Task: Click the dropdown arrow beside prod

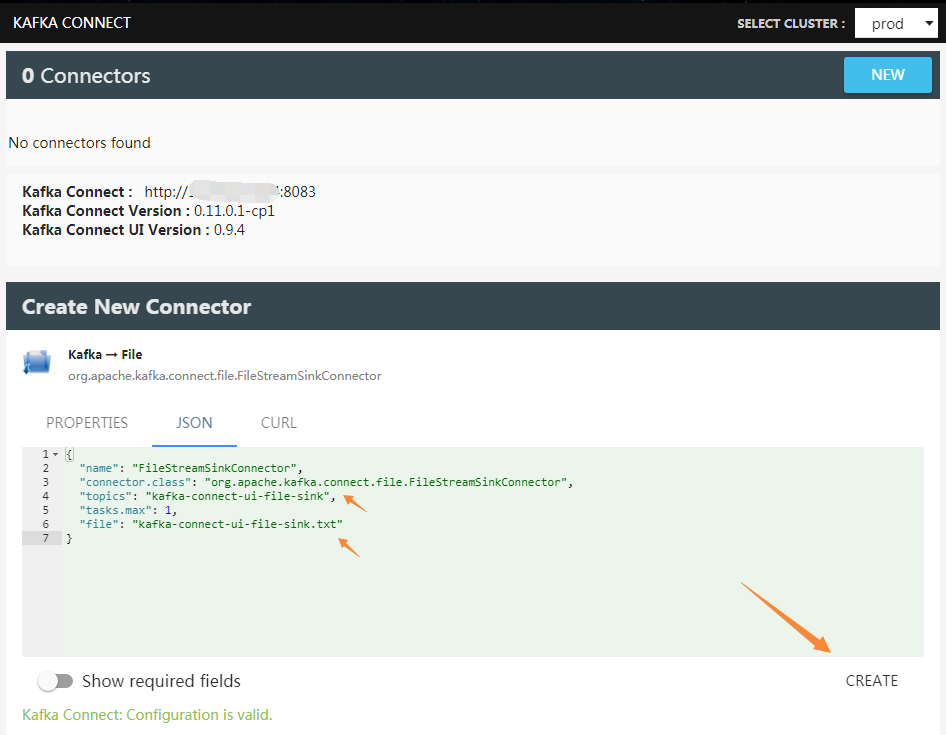Action: click(x=930, y=22)
